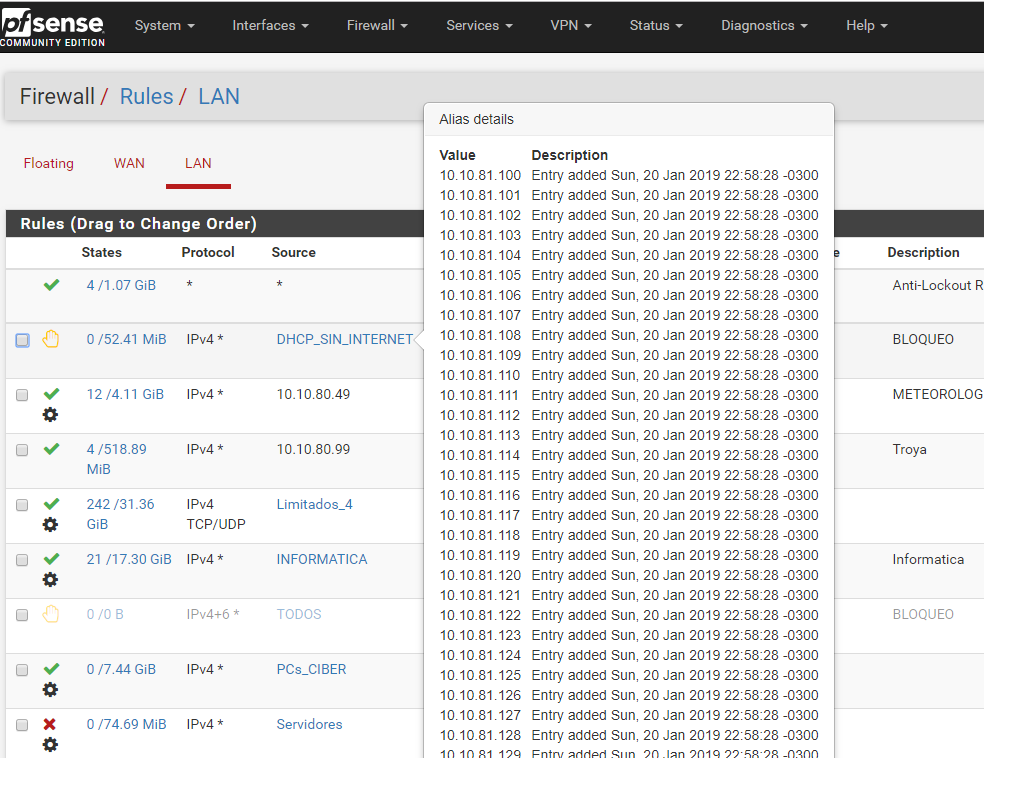Switch to the WAN tab
1021x791 pixels.
point(129,163)
